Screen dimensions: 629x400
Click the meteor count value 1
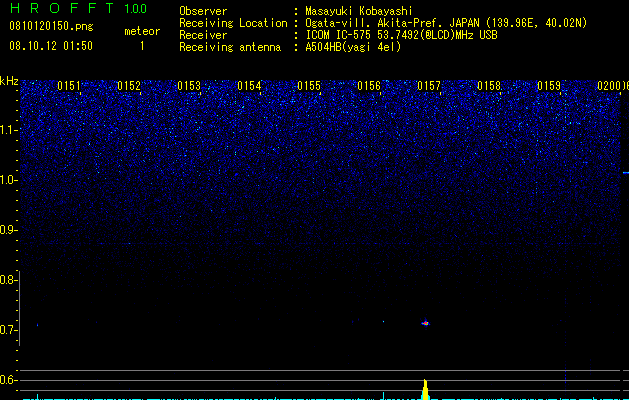pyautogui.click(x=142, y=46)
